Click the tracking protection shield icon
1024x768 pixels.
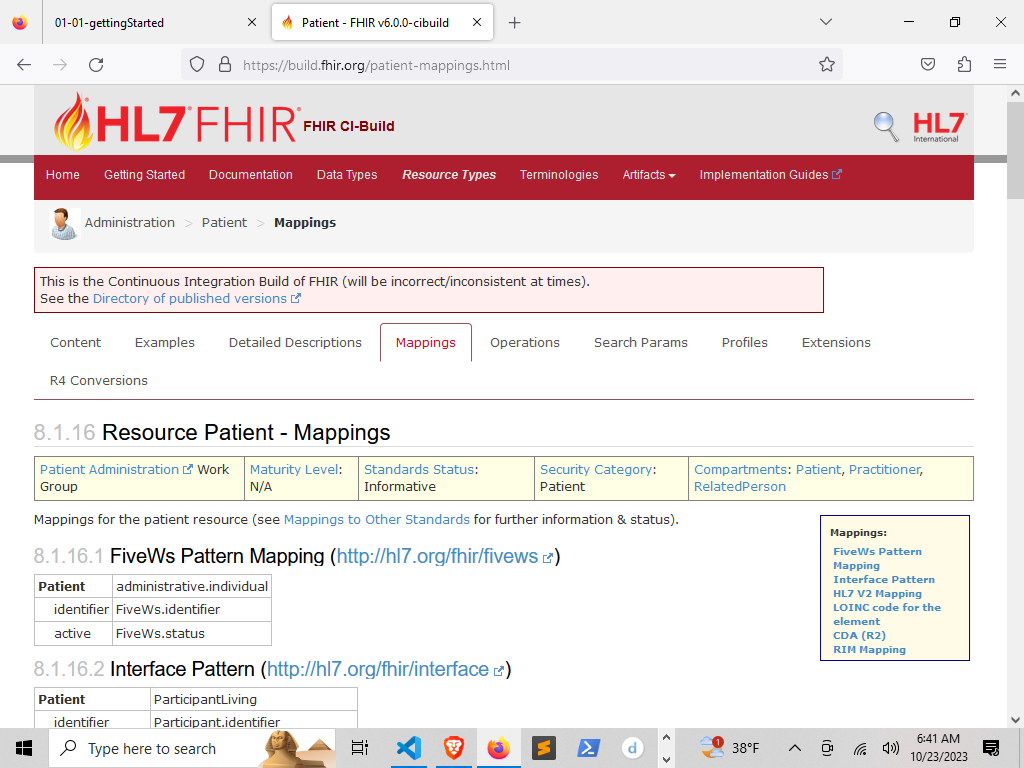[197, 65]
